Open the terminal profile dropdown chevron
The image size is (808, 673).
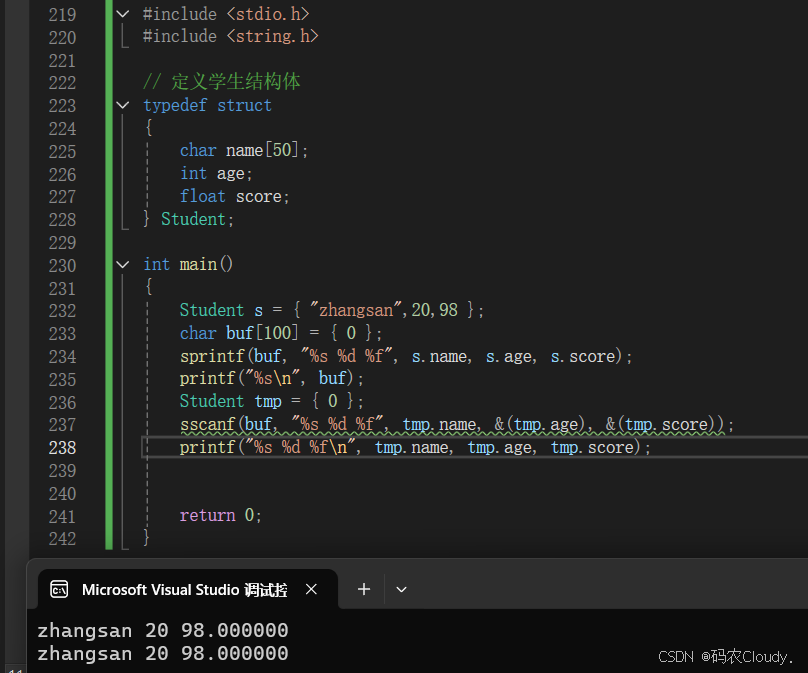[400, 589]
